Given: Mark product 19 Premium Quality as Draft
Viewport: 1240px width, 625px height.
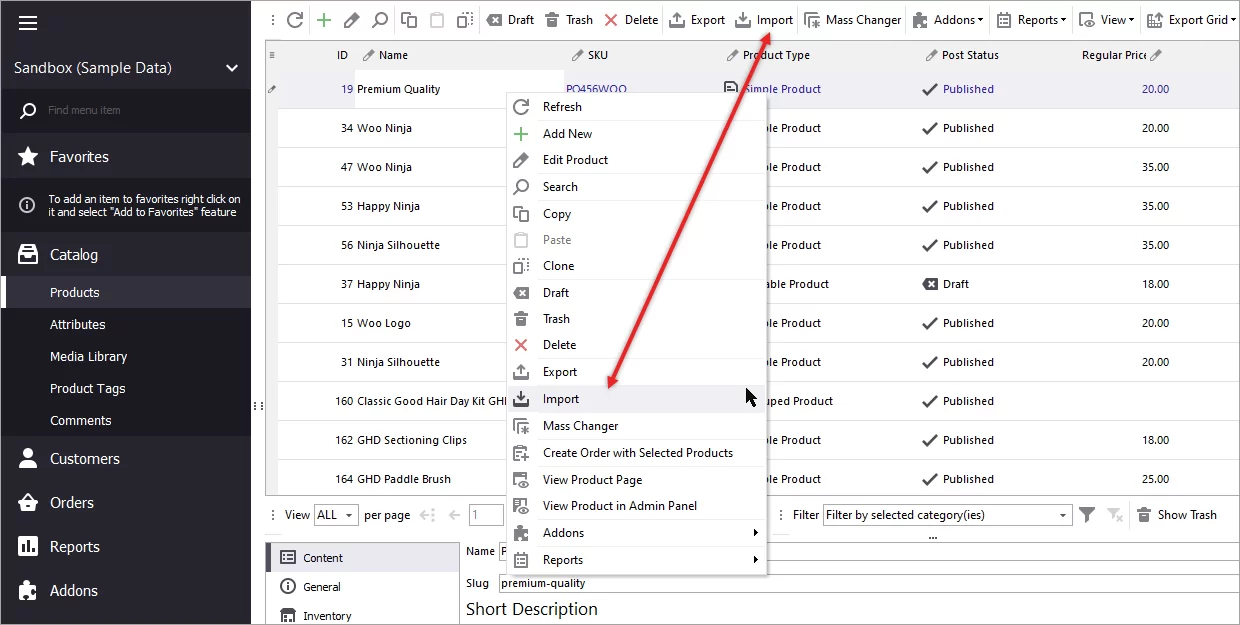Looking at the screenshot, I should [510, 19].
